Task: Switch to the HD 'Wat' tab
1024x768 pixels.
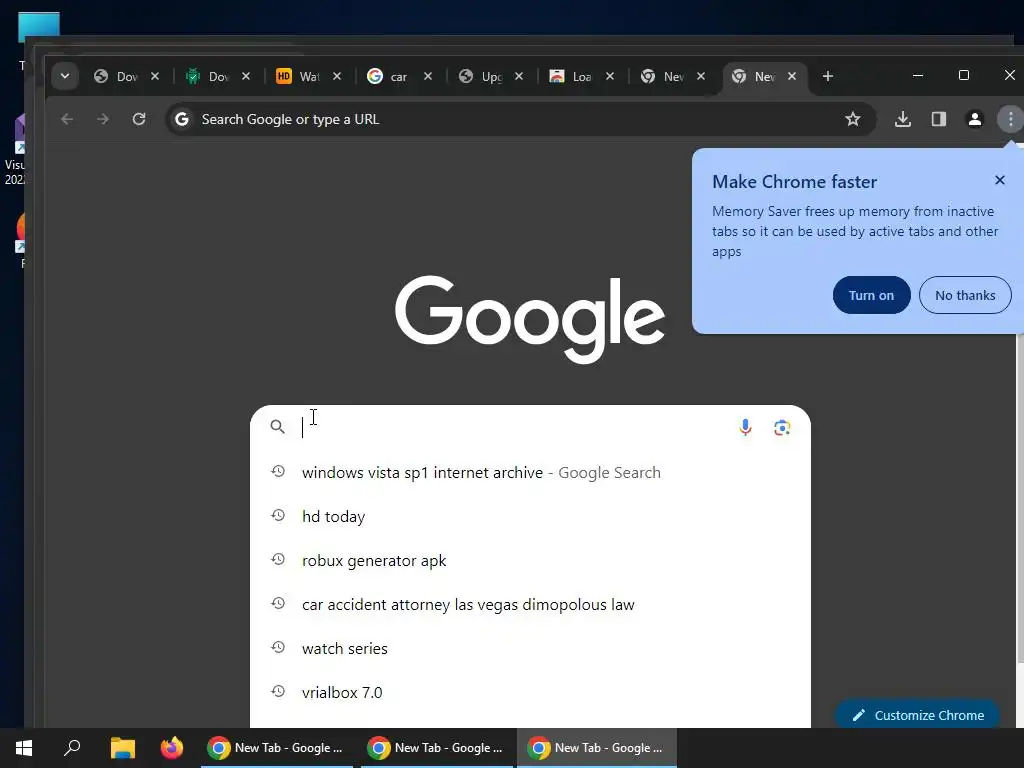Action: [x=308, y=76]
